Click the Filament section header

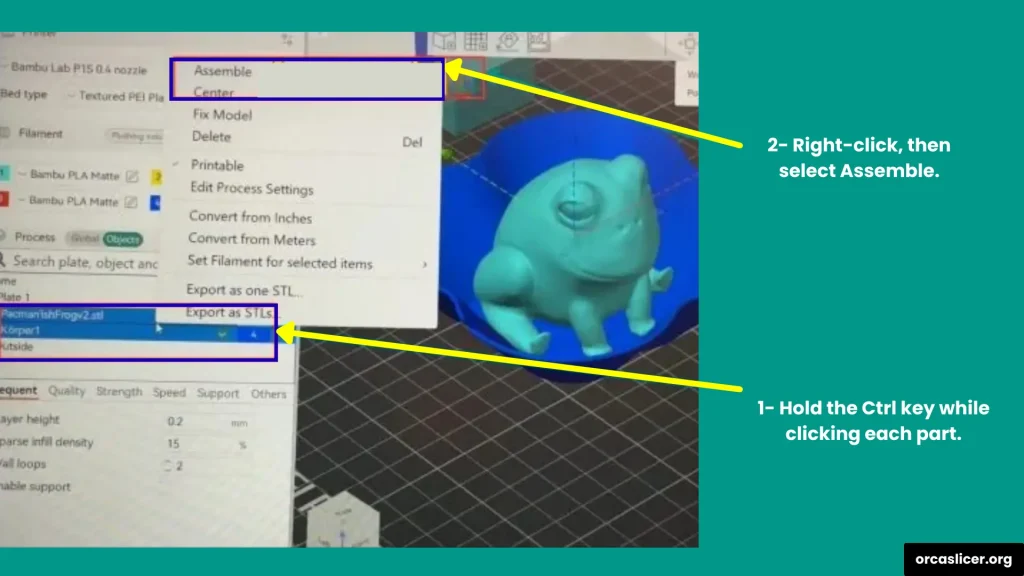[x=40, y=133]
